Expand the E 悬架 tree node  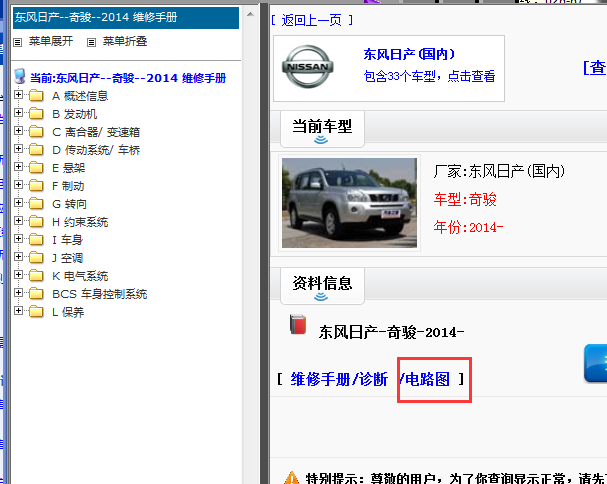tap(18, 166)
